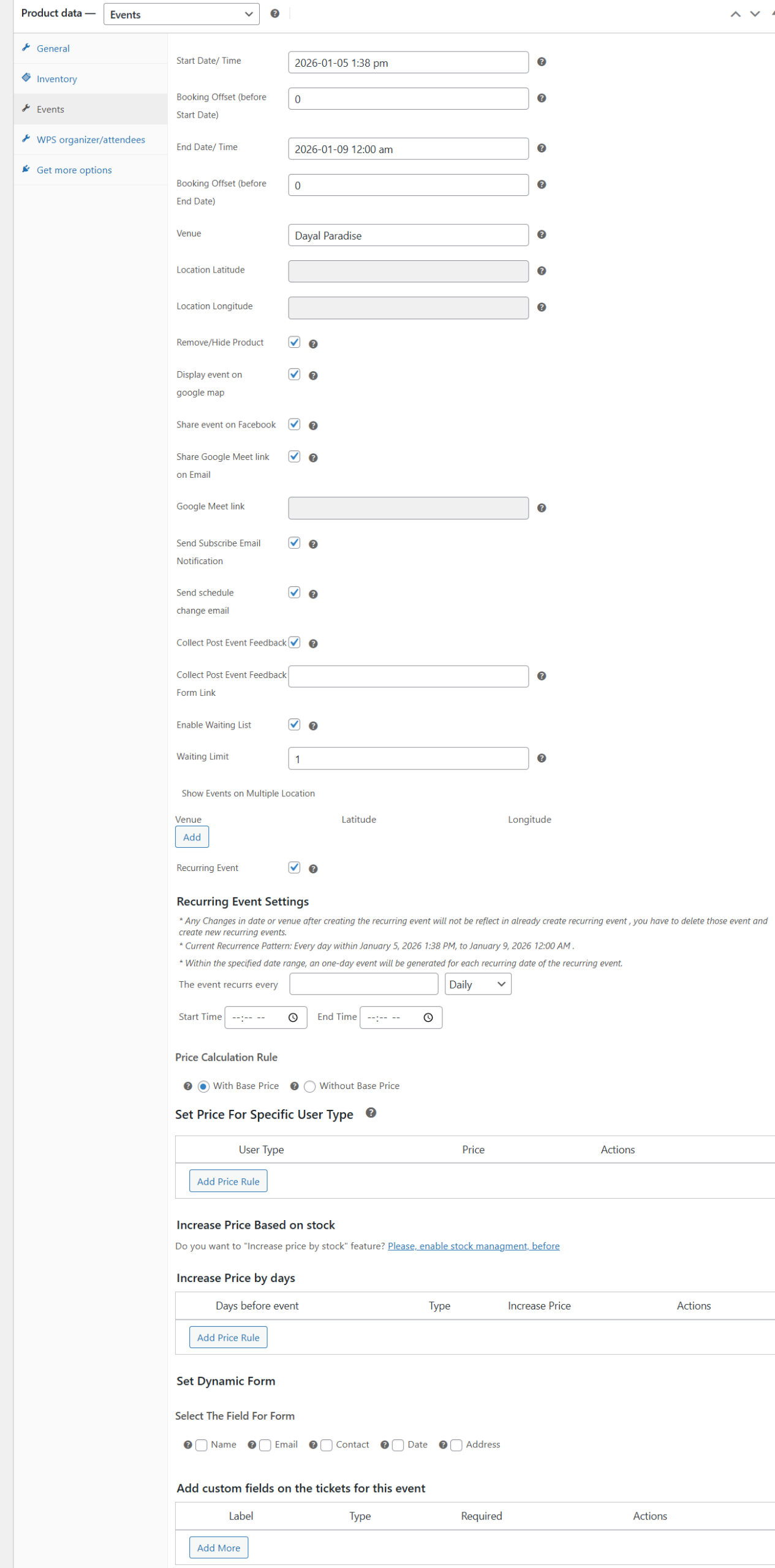
Task: Click help icon for Set Price For Specific User Type
Action: (x=371, y=1113)
